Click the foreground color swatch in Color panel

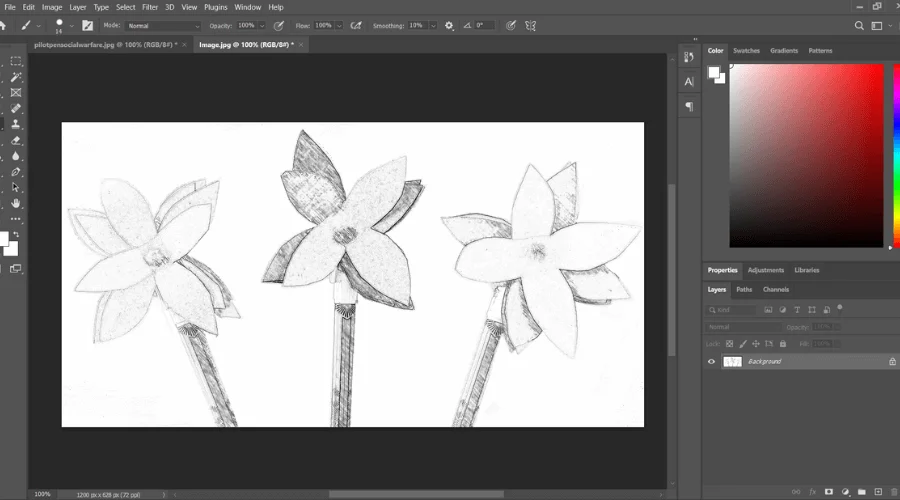tap(713, 72)
